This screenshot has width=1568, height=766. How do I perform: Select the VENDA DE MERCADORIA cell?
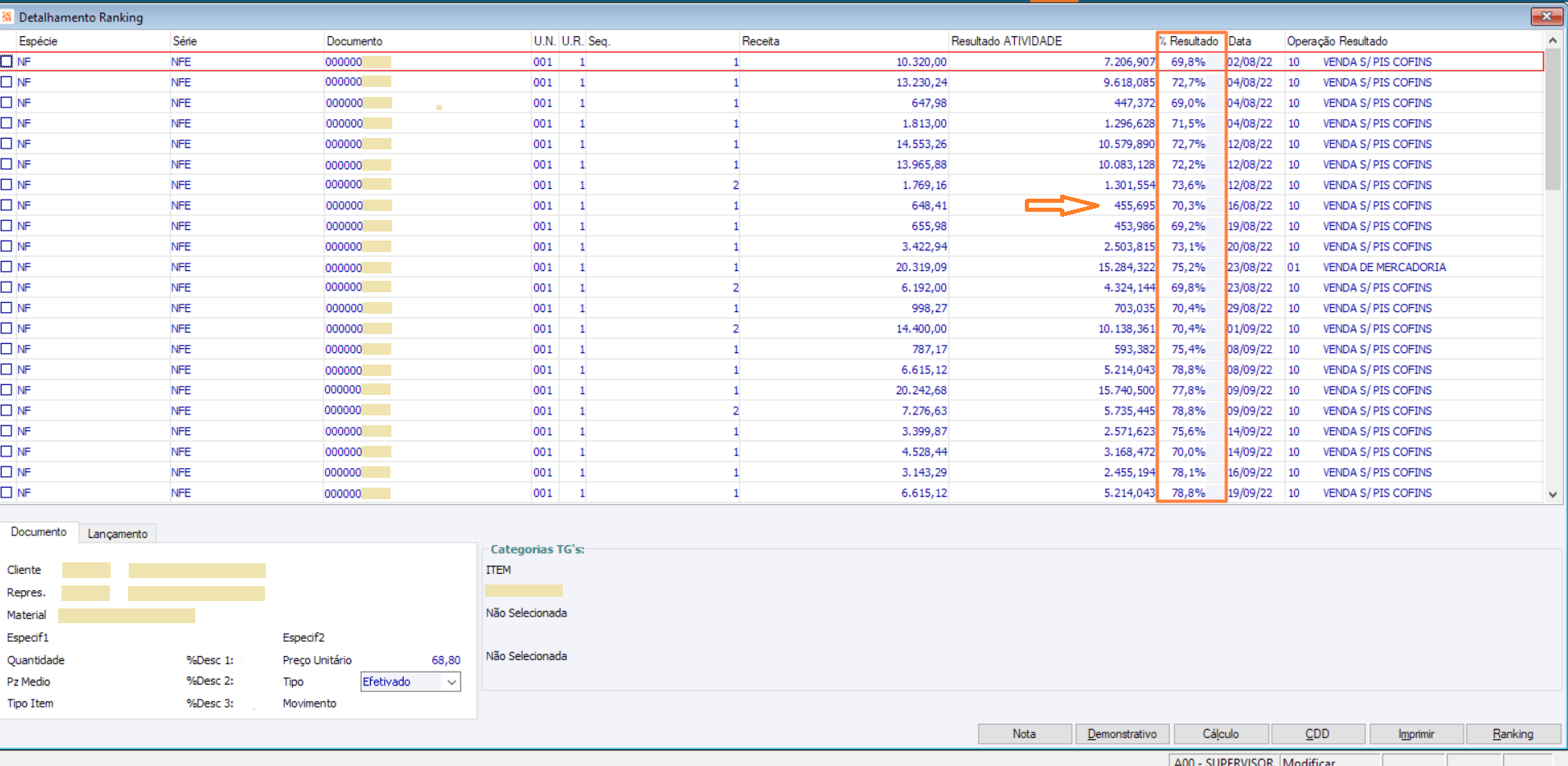1384,267
